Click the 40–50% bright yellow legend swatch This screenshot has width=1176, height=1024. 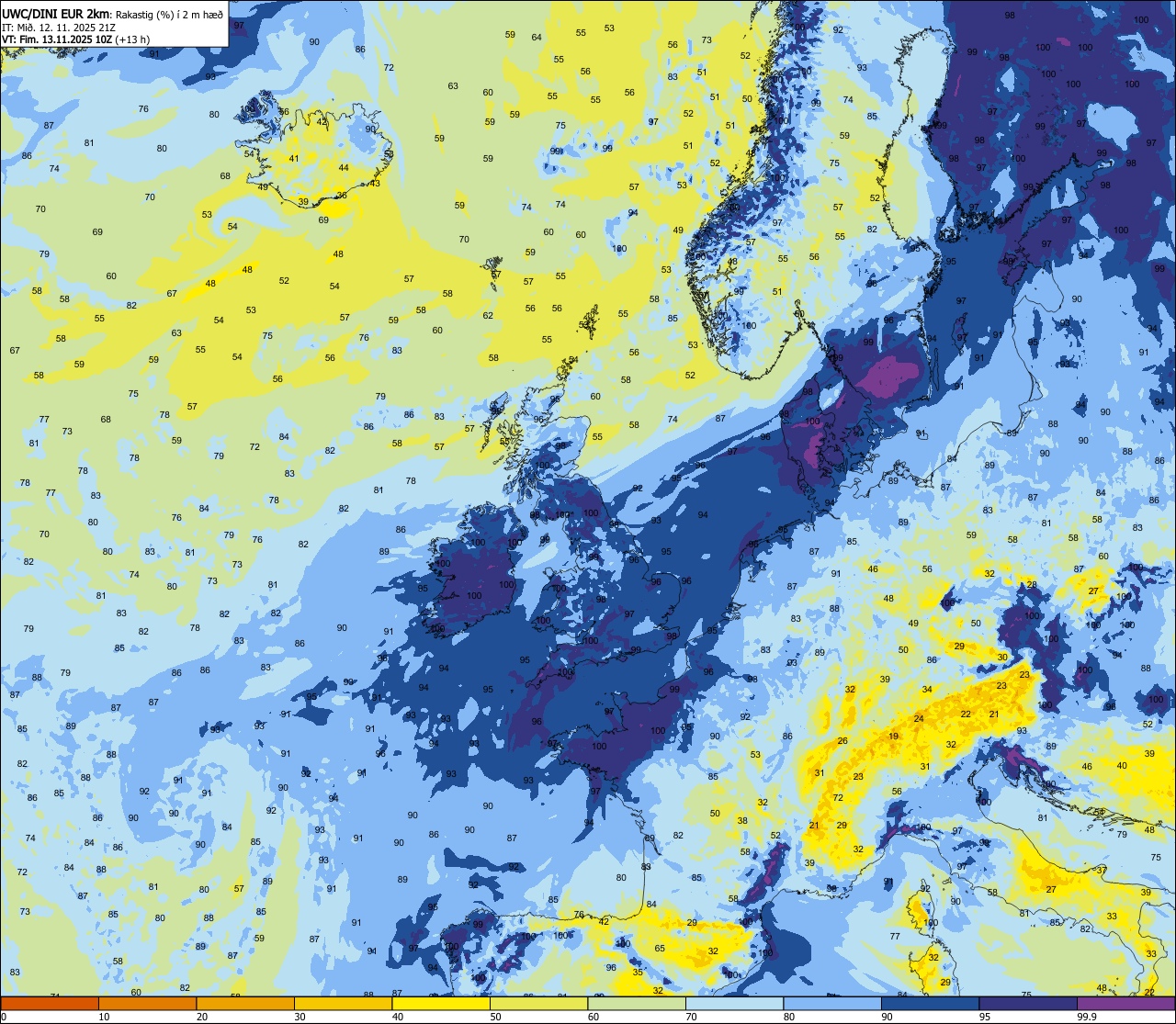click(x=441, y=1003)
